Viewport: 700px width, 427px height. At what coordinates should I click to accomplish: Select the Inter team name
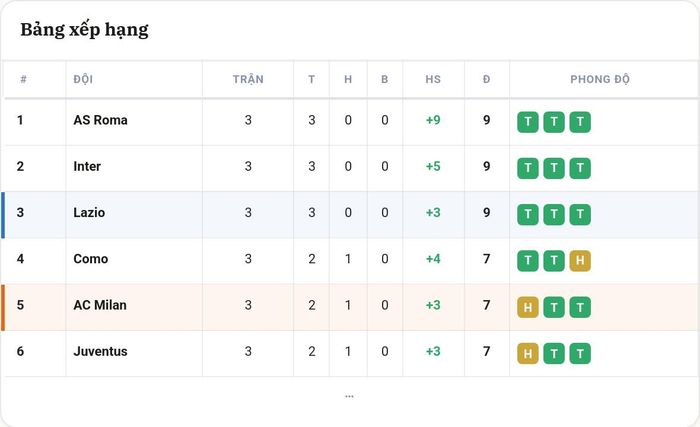[87, 166]
